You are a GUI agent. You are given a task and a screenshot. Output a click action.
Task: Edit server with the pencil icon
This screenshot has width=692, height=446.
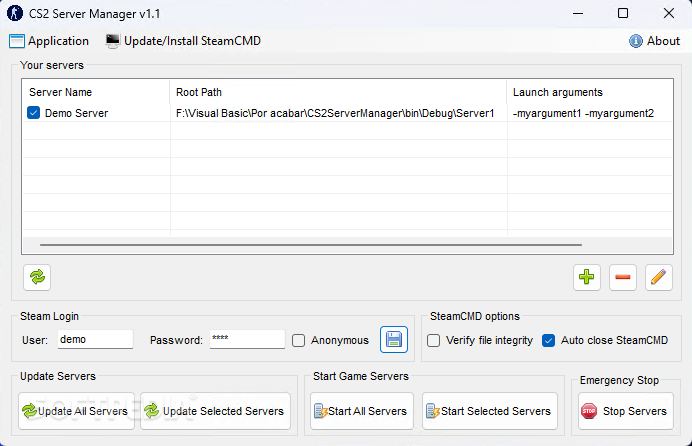tap(658, 277)
